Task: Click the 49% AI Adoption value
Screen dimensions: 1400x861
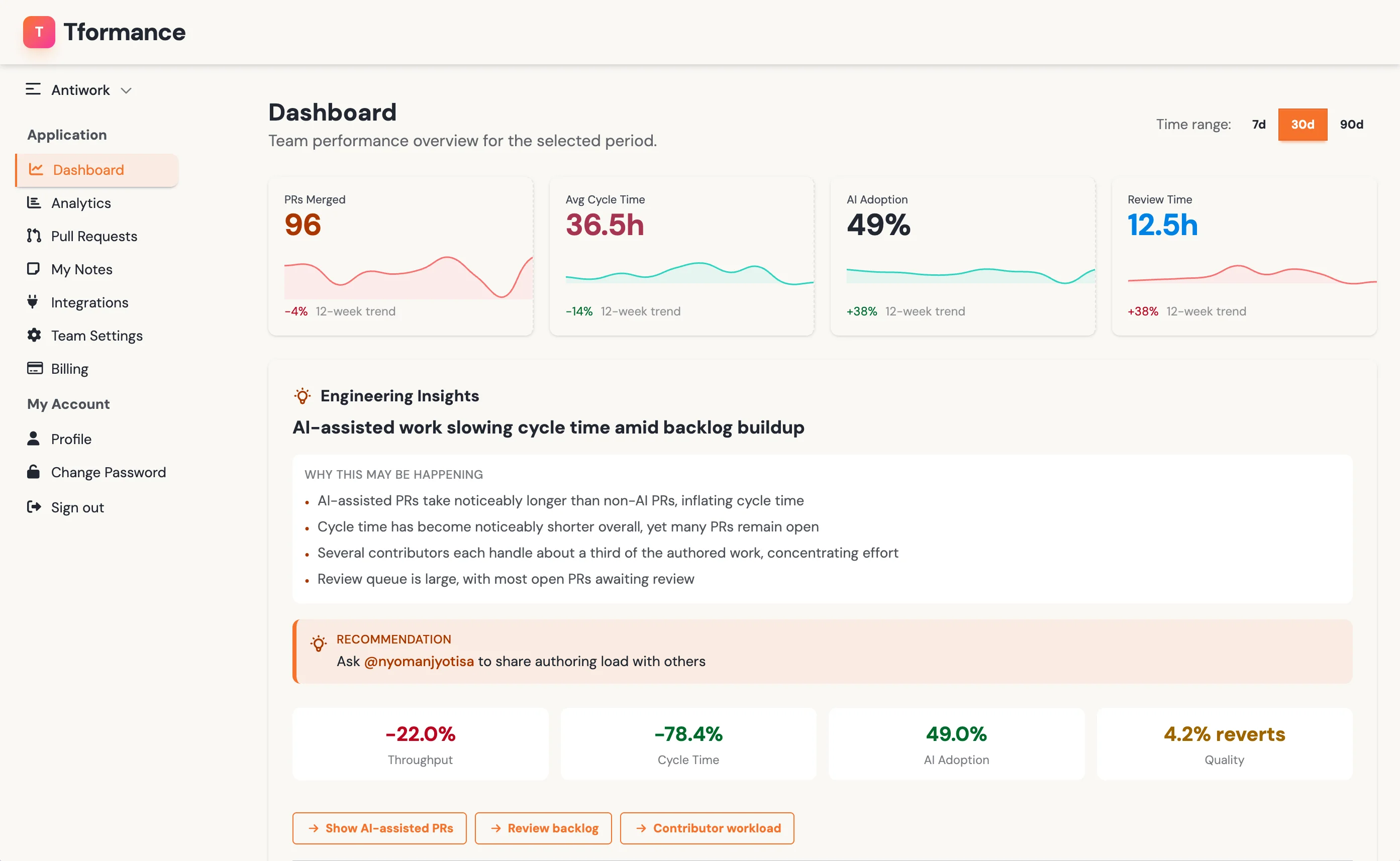Action: 878,225
